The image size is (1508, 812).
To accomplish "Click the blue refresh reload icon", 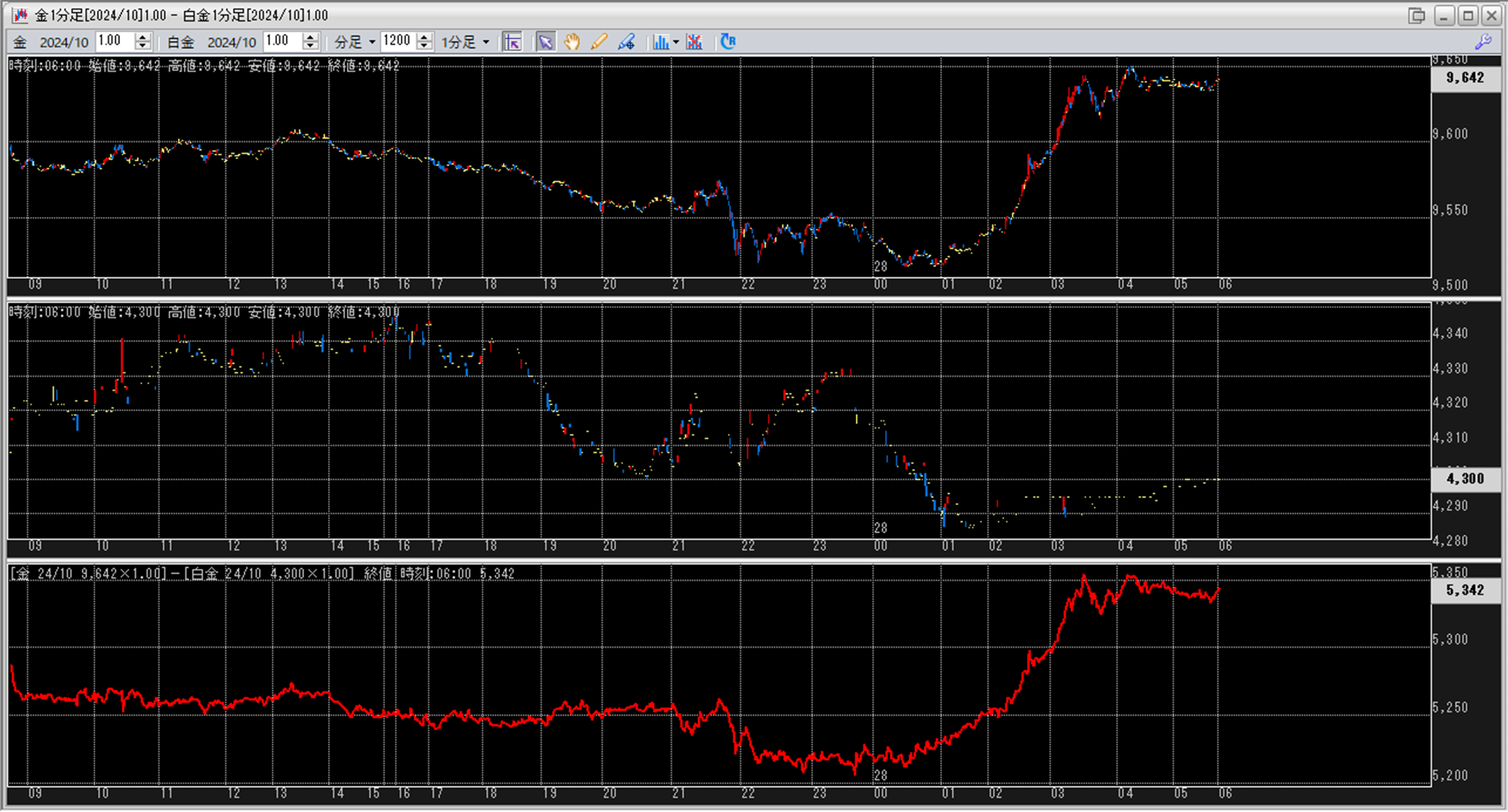I will [x=727, y=42].
